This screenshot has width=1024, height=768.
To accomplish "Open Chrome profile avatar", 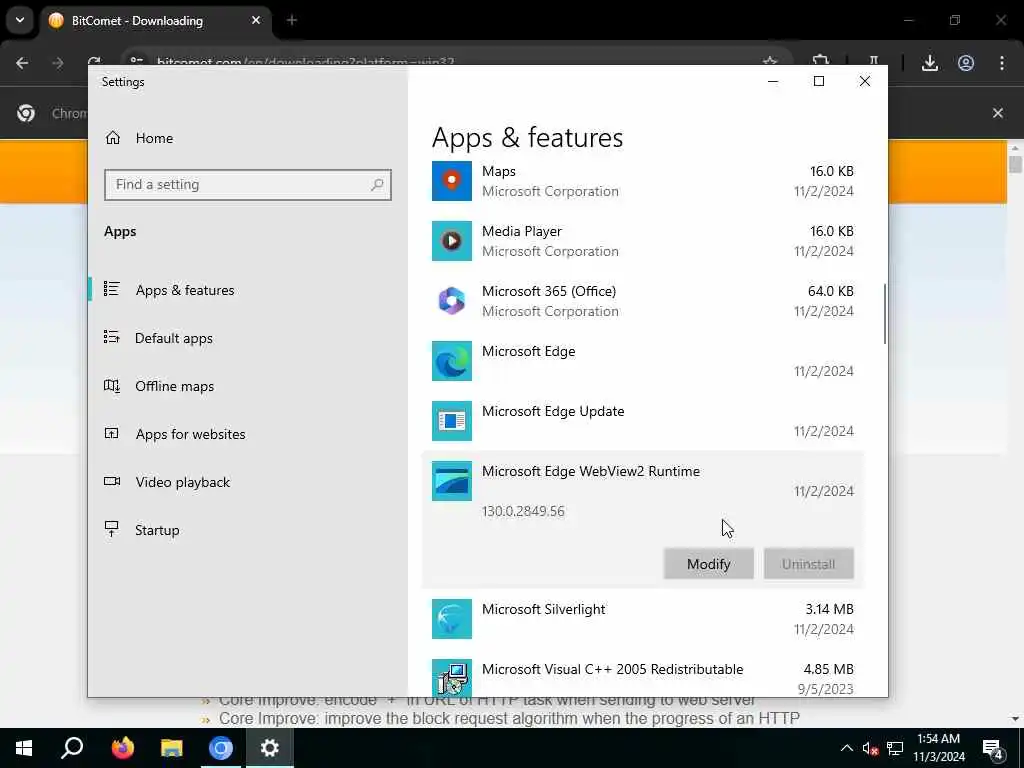I will pyautogui.click(x=966, y=63).
